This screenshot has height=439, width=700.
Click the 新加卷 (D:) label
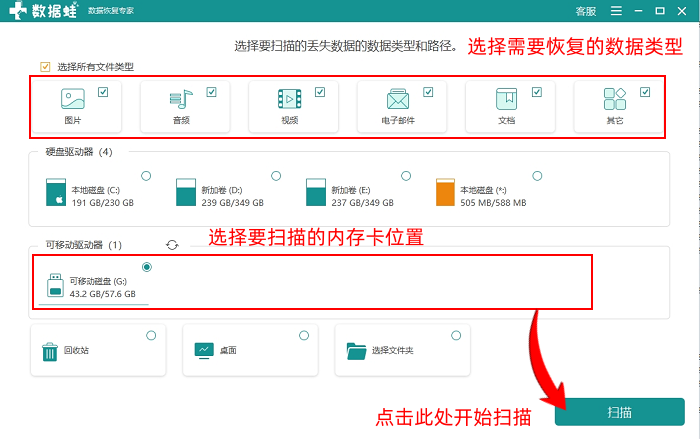[222, 190]
